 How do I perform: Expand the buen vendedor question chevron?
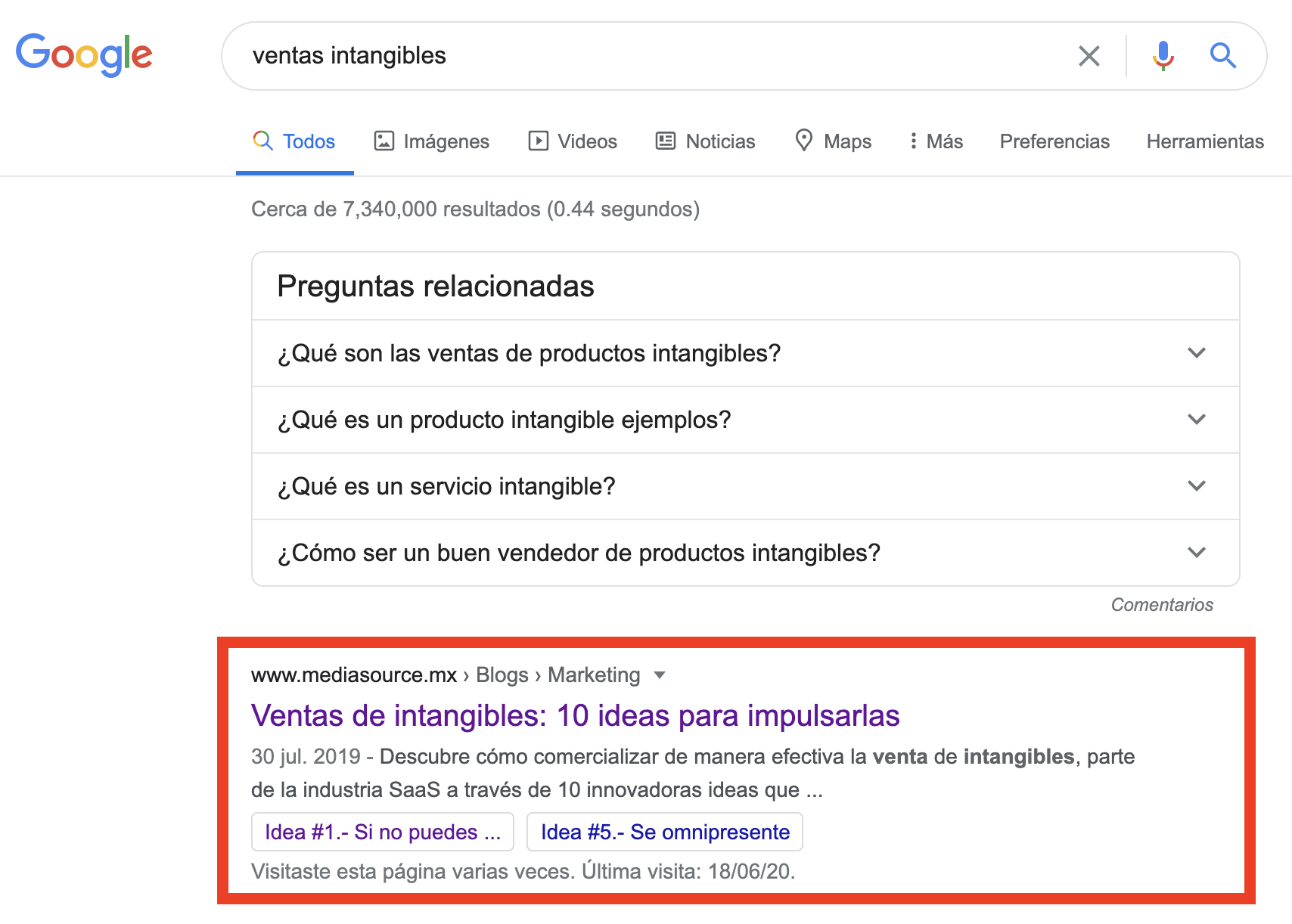1196,553
